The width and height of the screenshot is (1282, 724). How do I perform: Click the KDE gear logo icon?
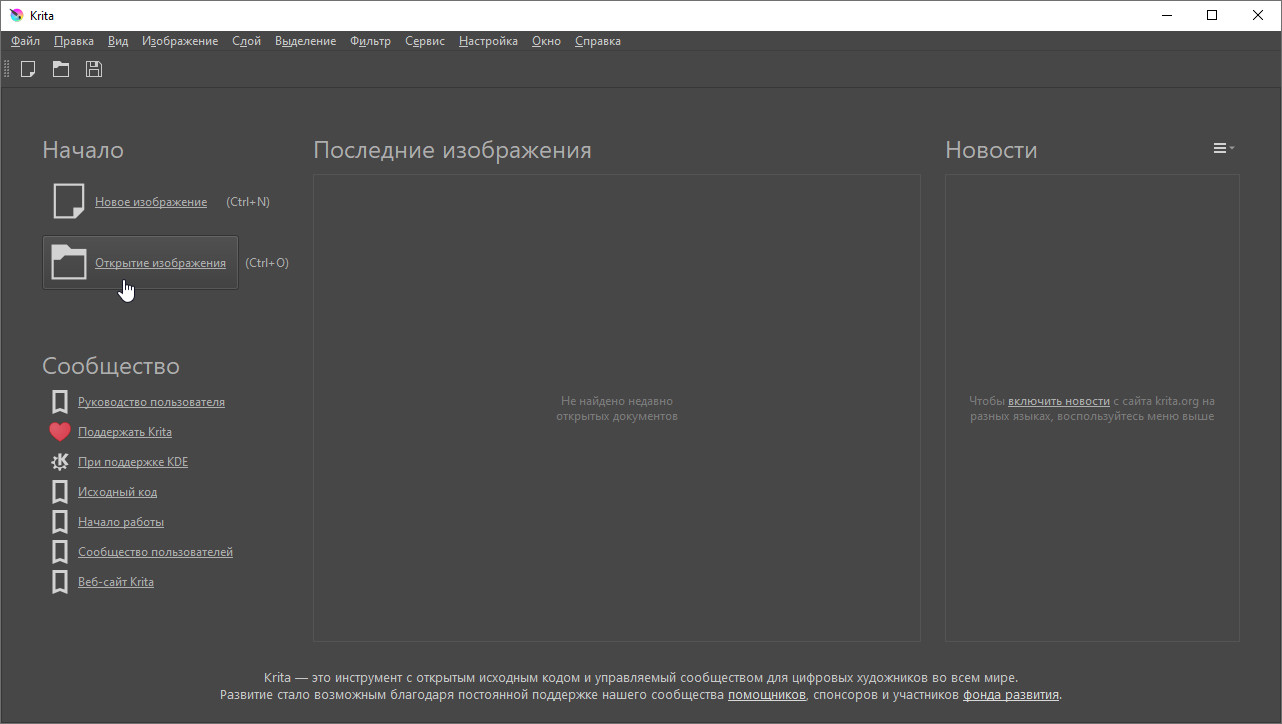pos(60,462)
